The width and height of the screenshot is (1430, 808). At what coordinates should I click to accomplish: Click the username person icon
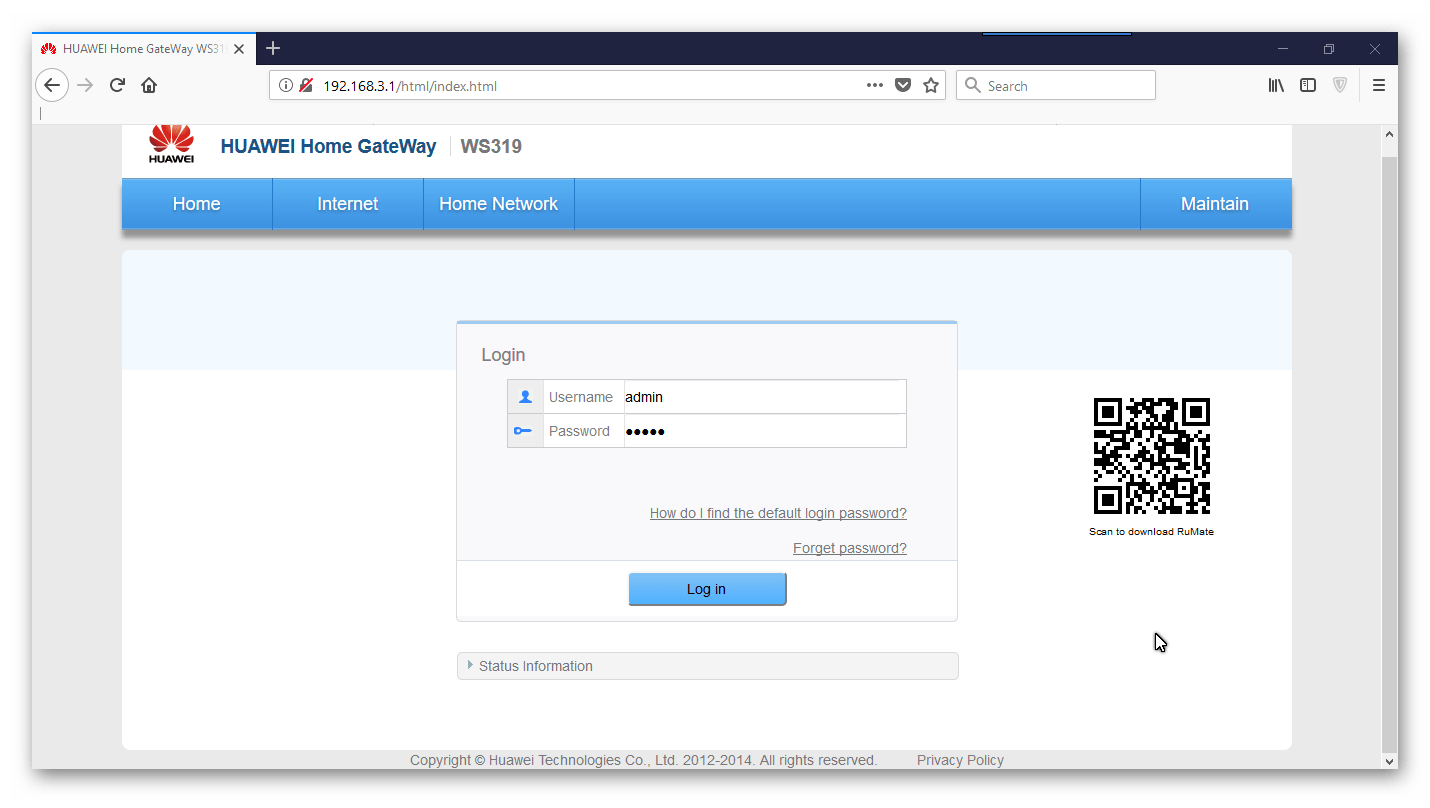tap(525, 397)
